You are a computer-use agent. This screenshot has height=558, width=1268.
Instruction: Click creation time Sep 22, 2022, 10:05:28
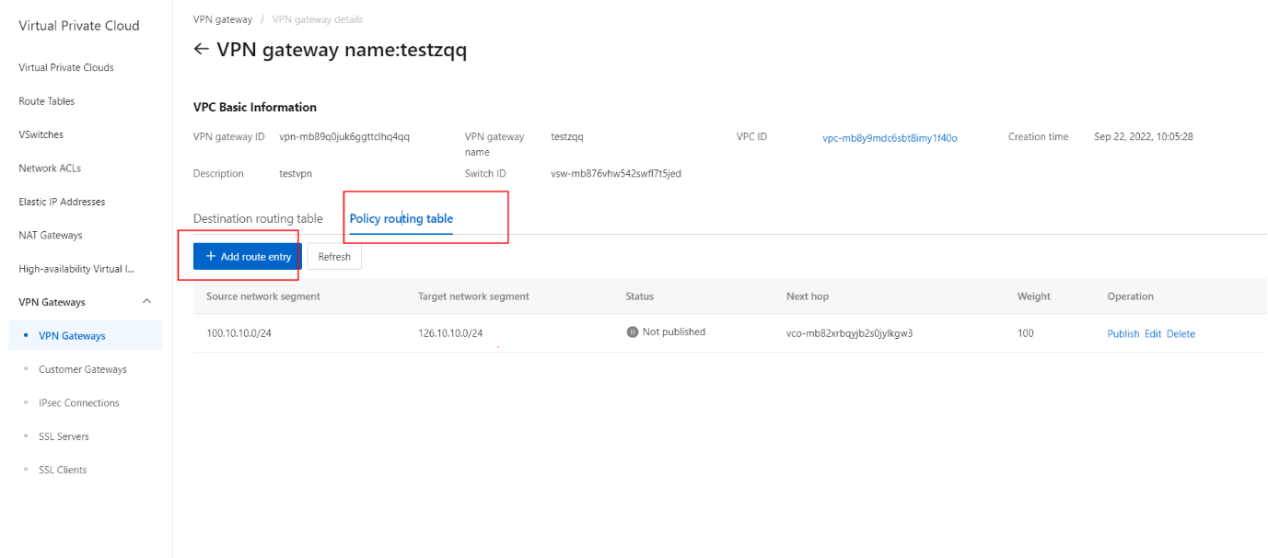(x=1144, y=137)
